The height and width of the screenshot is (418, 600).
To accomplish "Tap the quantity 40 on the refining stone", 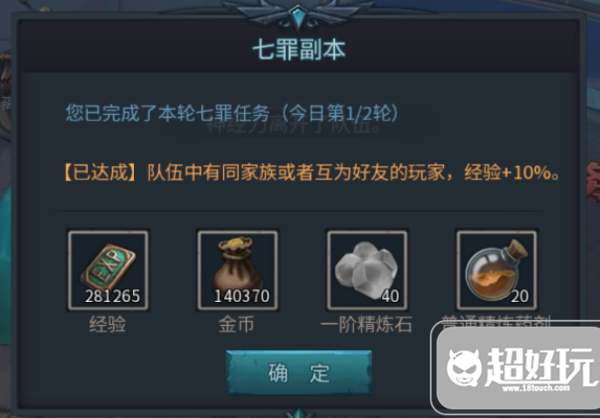I will [390, 296].
